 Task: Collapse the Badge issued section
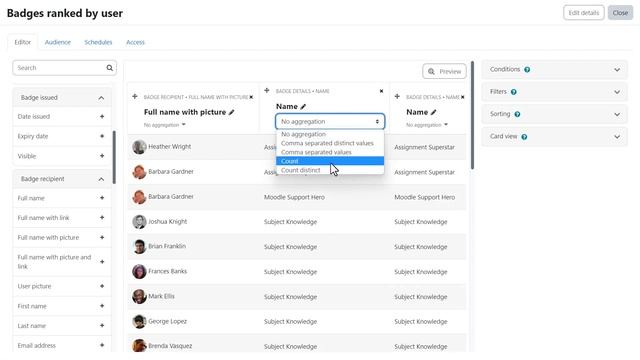pyautogui.click(x=101, y=98)
